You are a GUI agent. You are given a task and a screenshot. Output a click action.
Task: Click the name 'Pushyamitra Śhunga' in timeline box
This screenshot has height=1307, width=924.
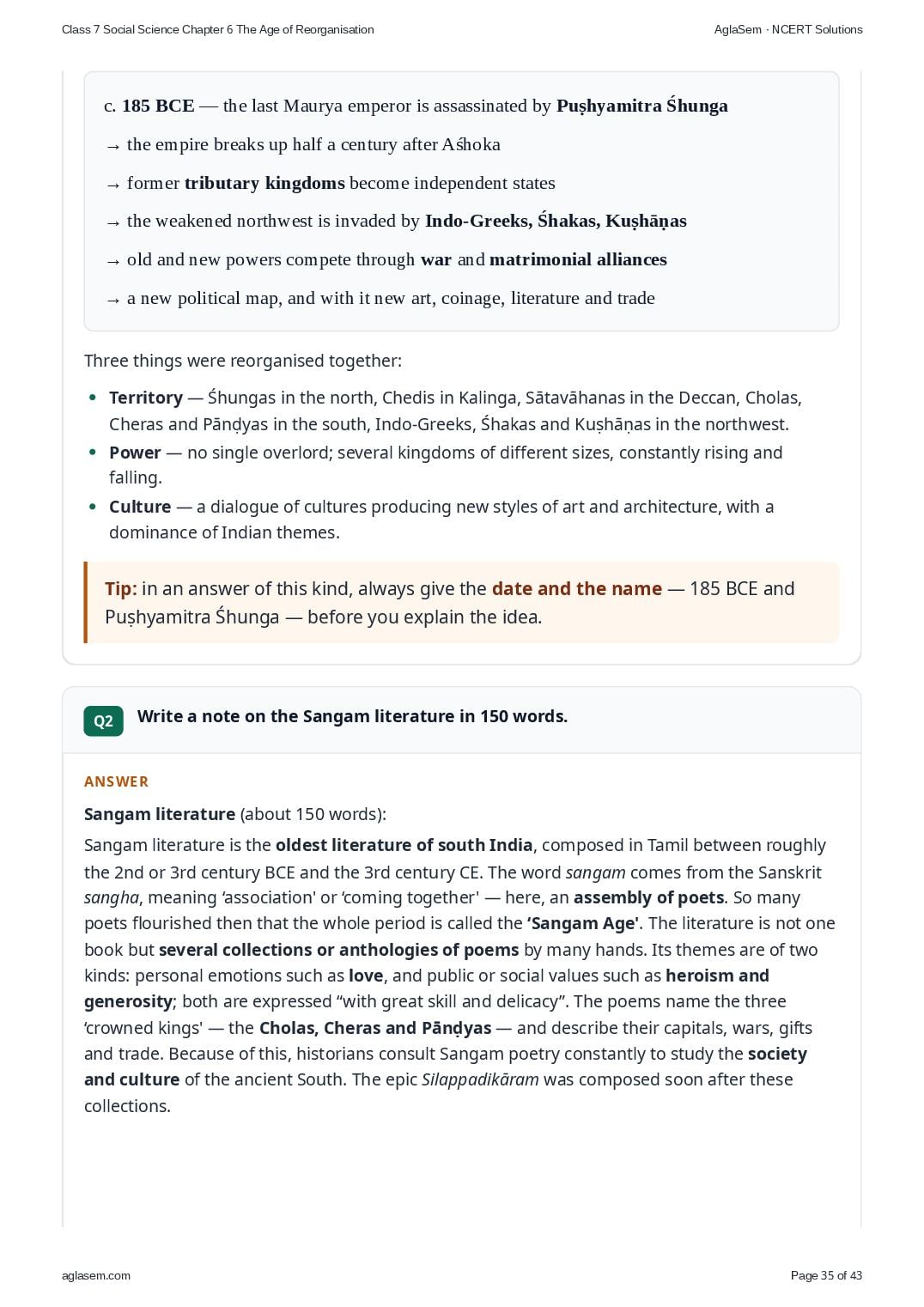pos(642,106)
